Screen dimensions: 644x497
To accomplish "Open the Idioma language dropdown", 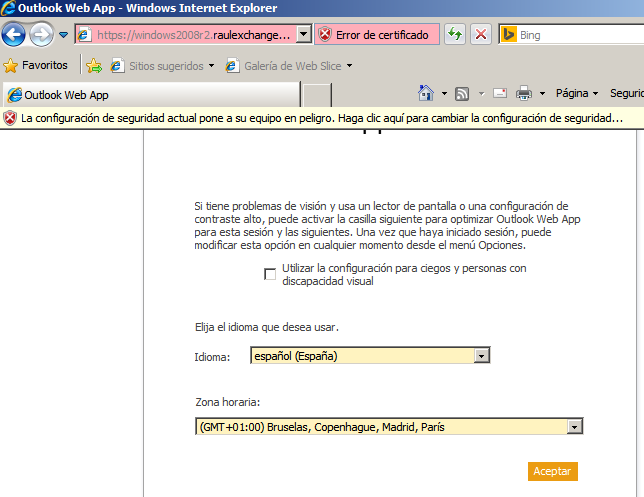I will click(370, 356).
